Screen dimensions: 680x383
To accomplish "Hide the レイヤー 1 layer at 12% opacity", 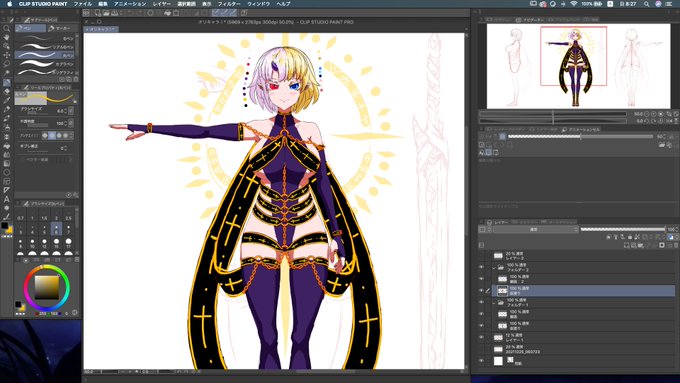I will coord(481,337).
